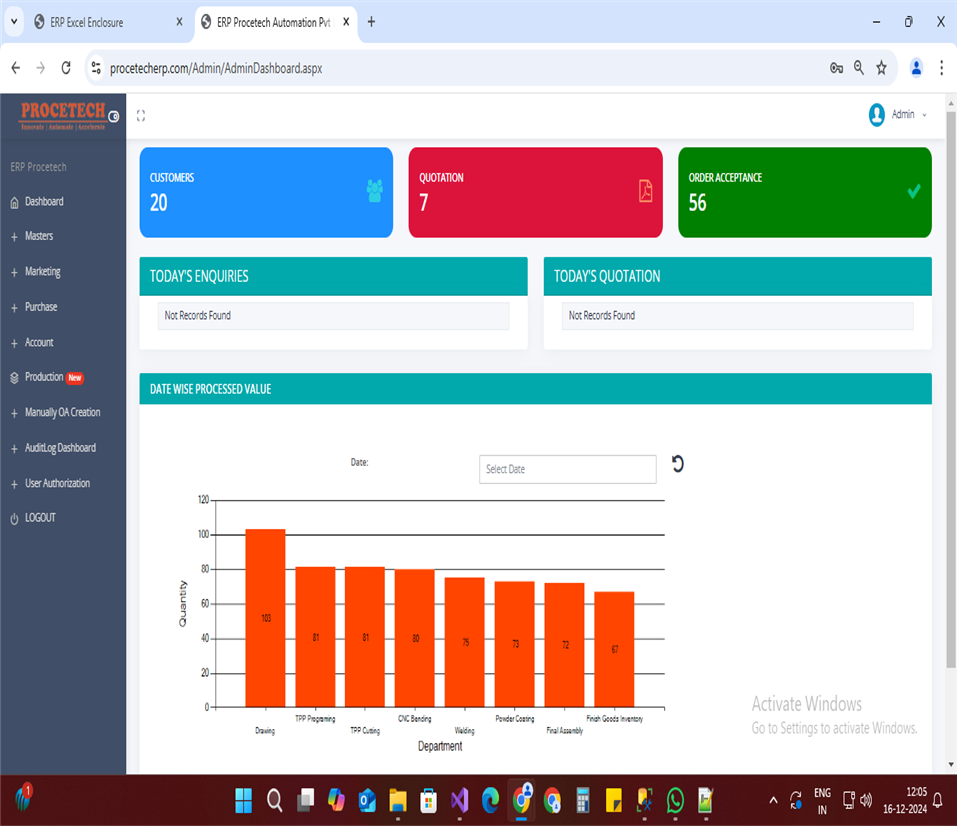Click the Customers card people icon

tap(375, 191)
